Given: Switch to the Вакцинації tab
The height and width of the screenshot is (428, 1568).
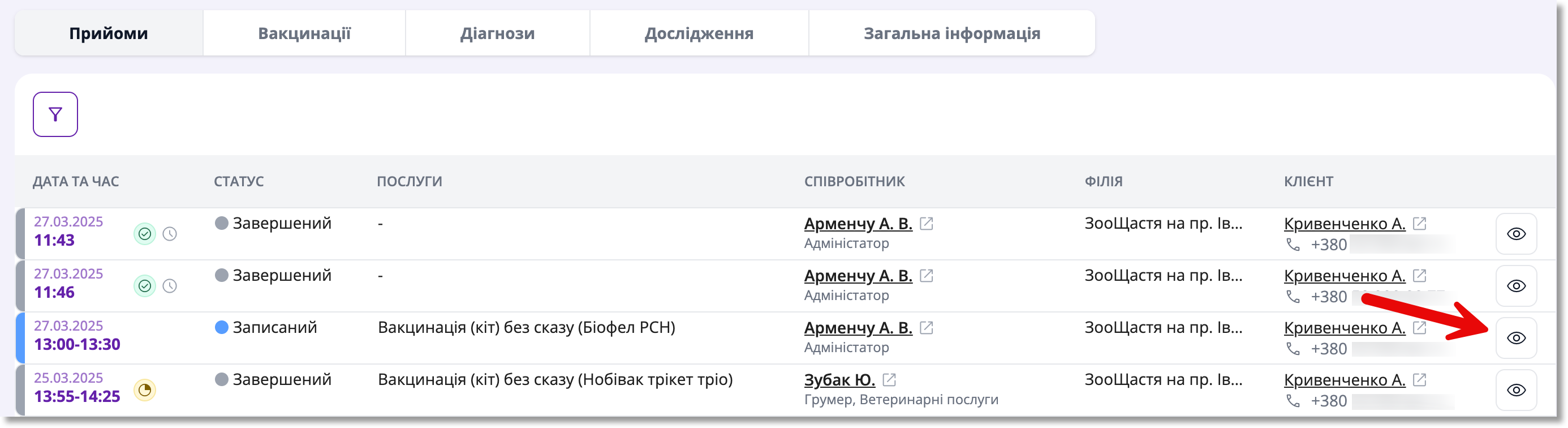Looking at the screenshot, I should (x=304, y=33).
